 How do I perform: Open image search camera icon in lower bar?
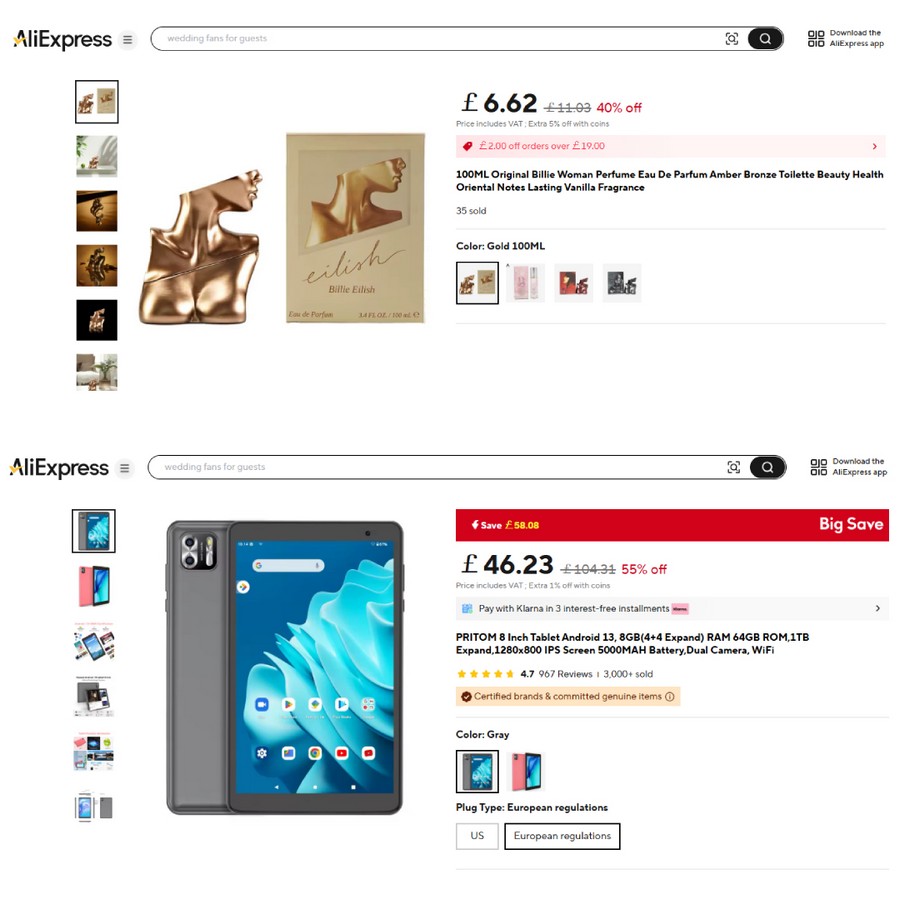(x=734, y=467)
